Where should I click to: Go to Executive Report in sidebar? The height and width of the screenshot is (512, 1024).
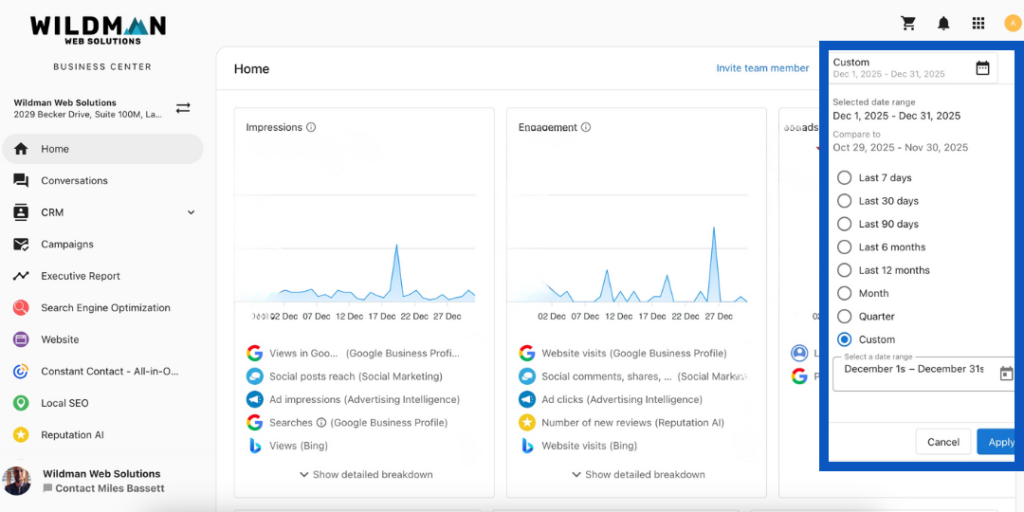80,276
